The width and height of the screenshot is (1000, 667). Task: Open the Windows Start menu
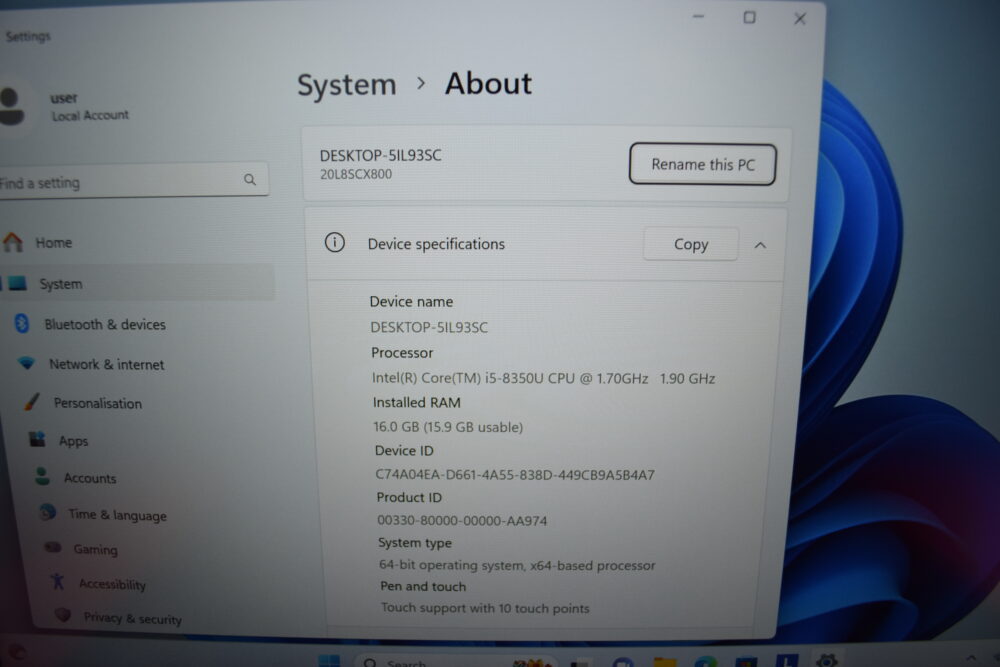point(329,661)
